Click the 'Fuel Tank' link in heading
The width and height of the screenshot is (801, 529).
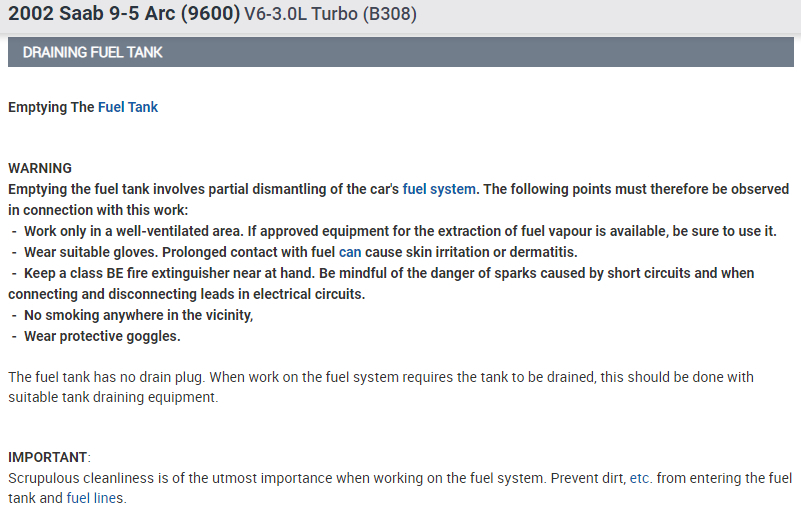coord(128,107)
